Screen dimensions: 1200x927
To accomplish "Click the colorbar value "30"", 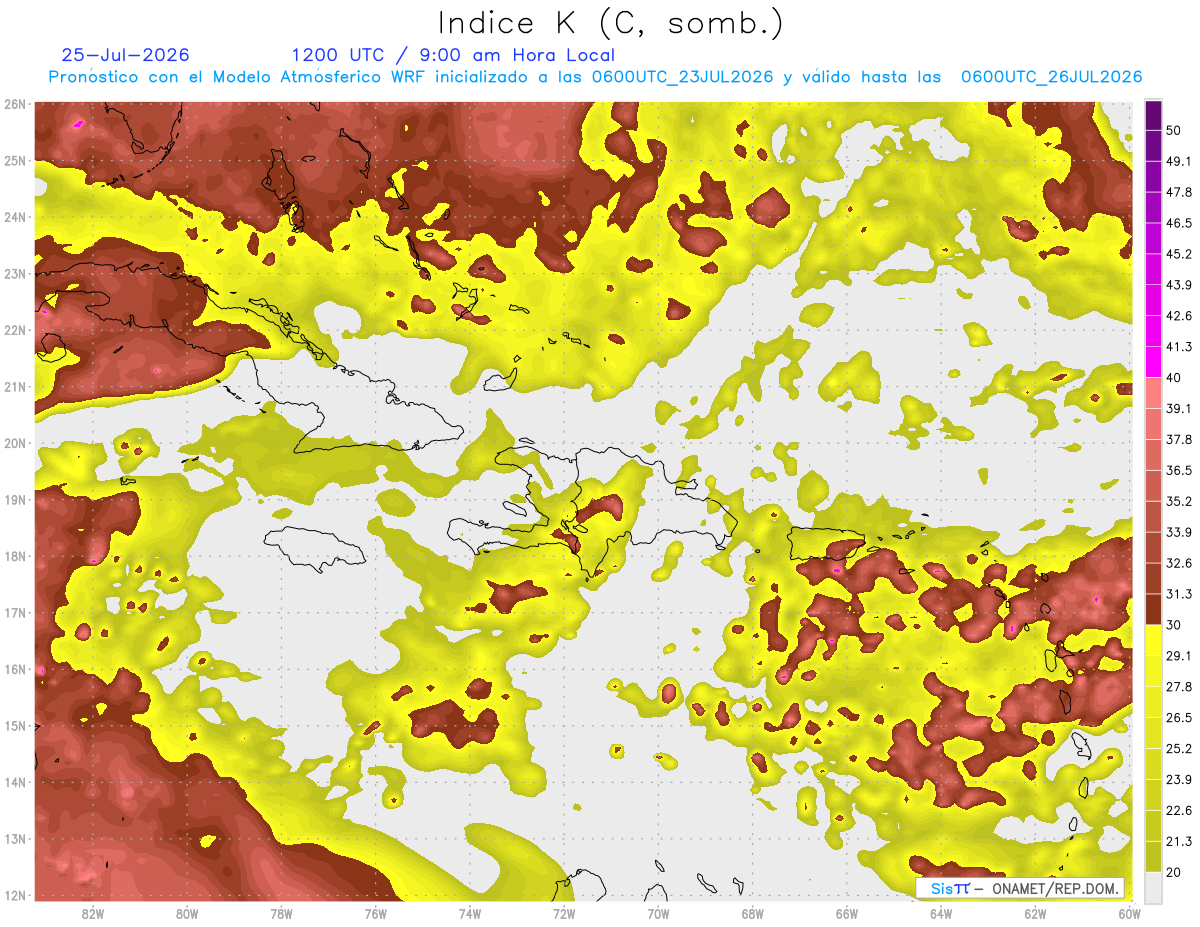I will [x=1175, y=626].
